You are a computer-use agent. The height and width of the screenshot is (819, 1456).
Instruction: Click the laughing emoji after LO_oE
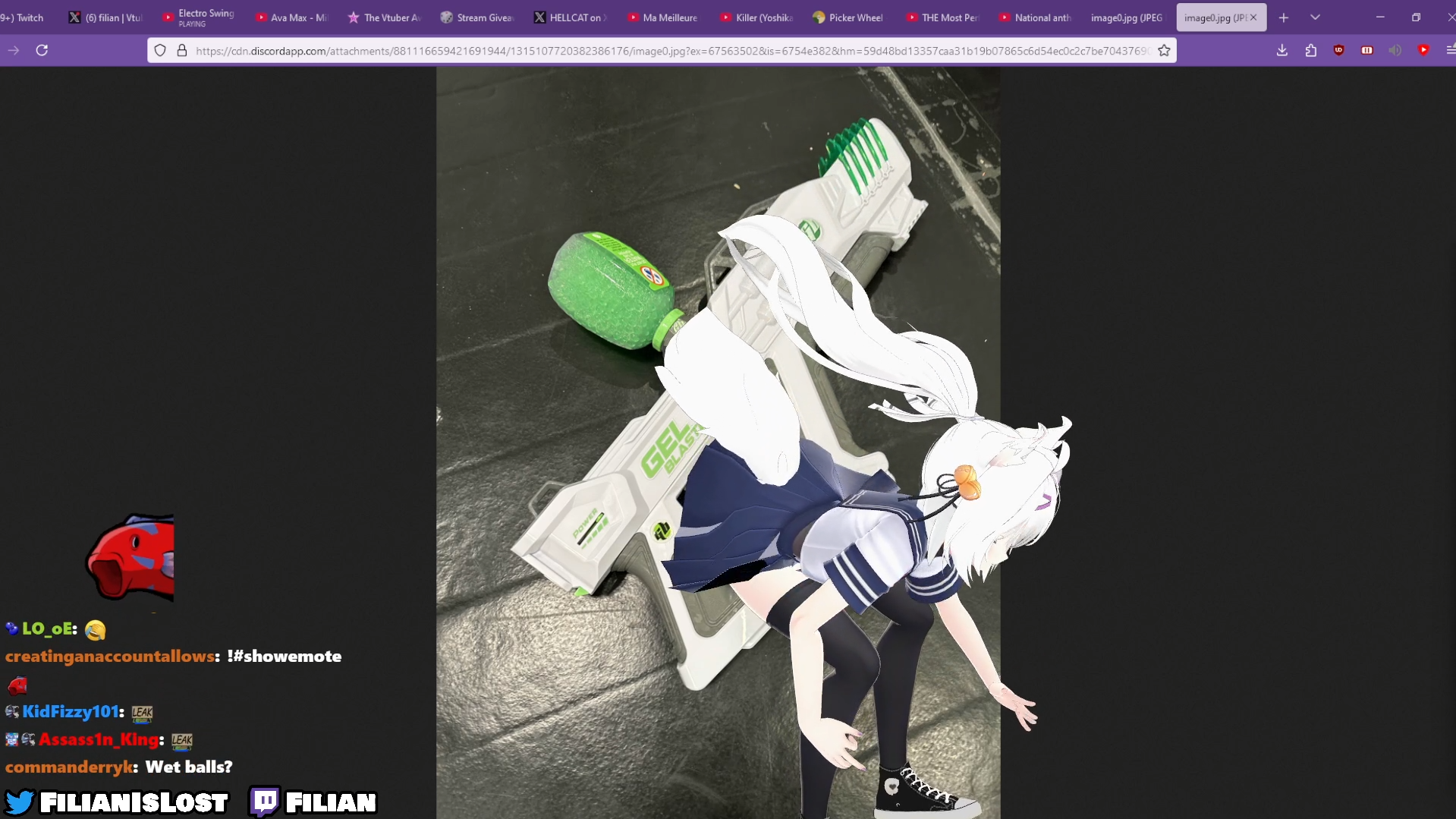(x=96, y=630)
